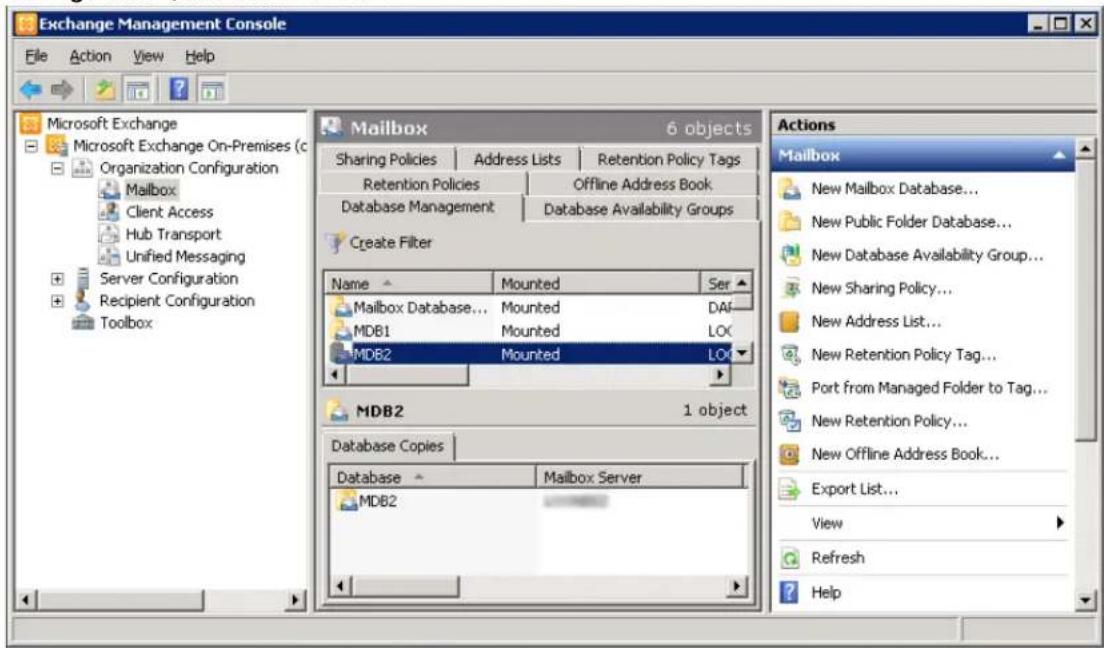Click the New Database Availability Group icon
This screenshot has width=1104, height=648.
[x=790, y=255]
